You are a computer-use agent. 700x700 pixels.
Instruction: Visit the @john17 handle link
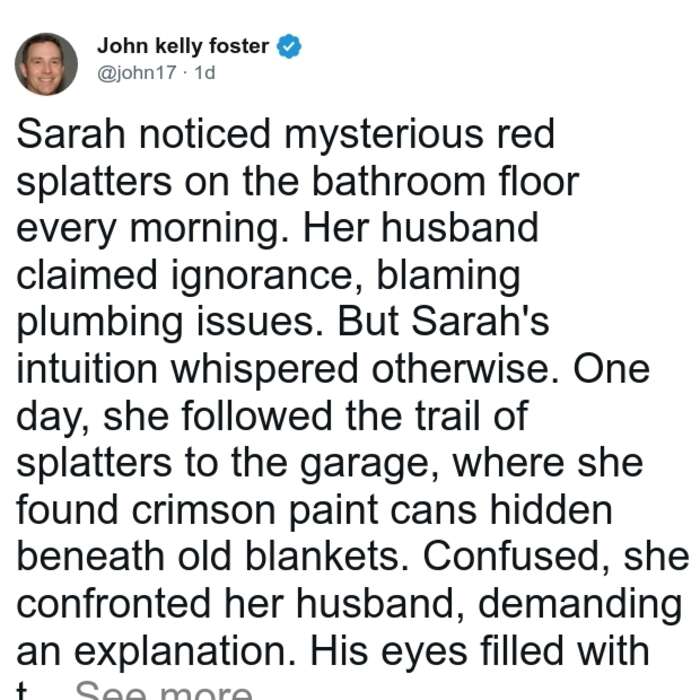[137, 73]
